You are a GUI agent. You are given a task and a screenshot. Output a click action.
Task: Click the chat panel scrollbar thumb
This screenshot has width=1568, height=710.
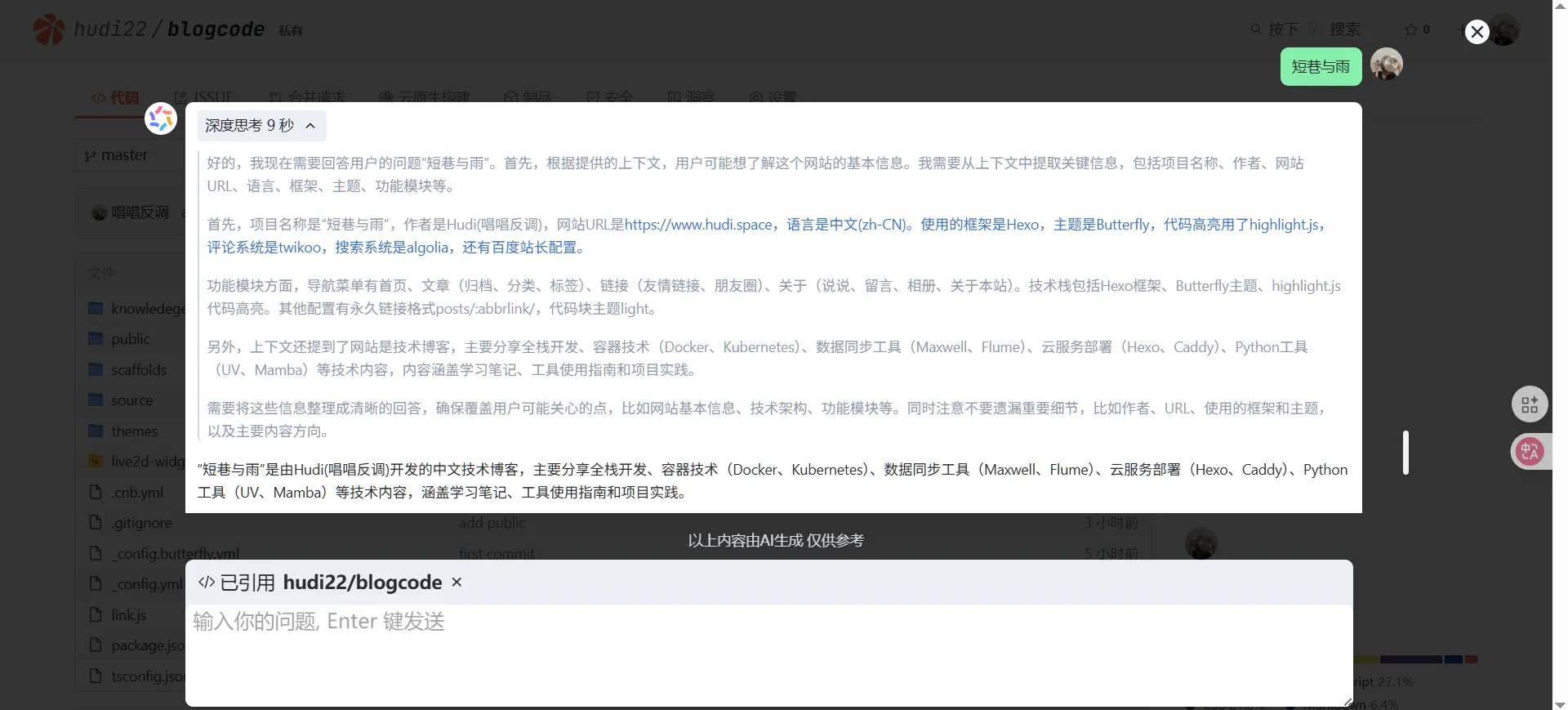coord(1405,452)
